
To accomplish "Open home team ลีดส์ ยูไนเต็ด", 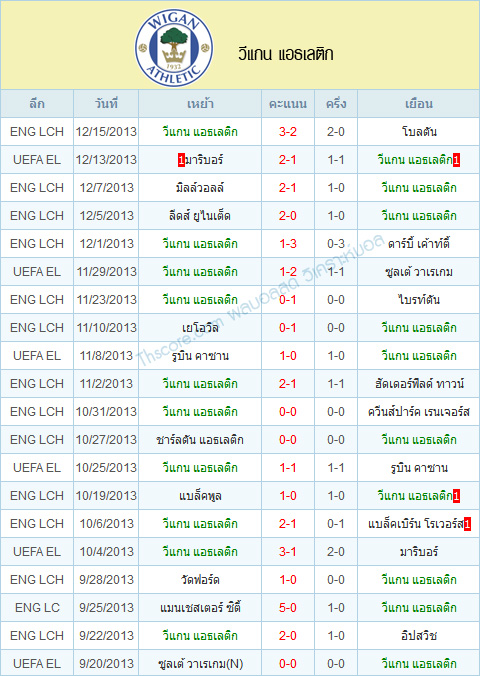I will point(200,216).
